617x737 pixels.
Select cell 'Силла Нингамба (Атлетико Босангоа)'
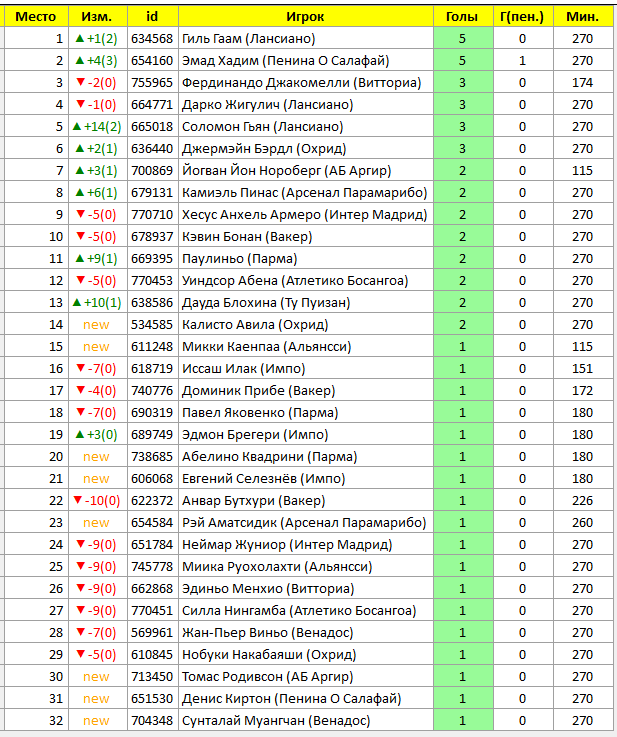pos(305,611)
